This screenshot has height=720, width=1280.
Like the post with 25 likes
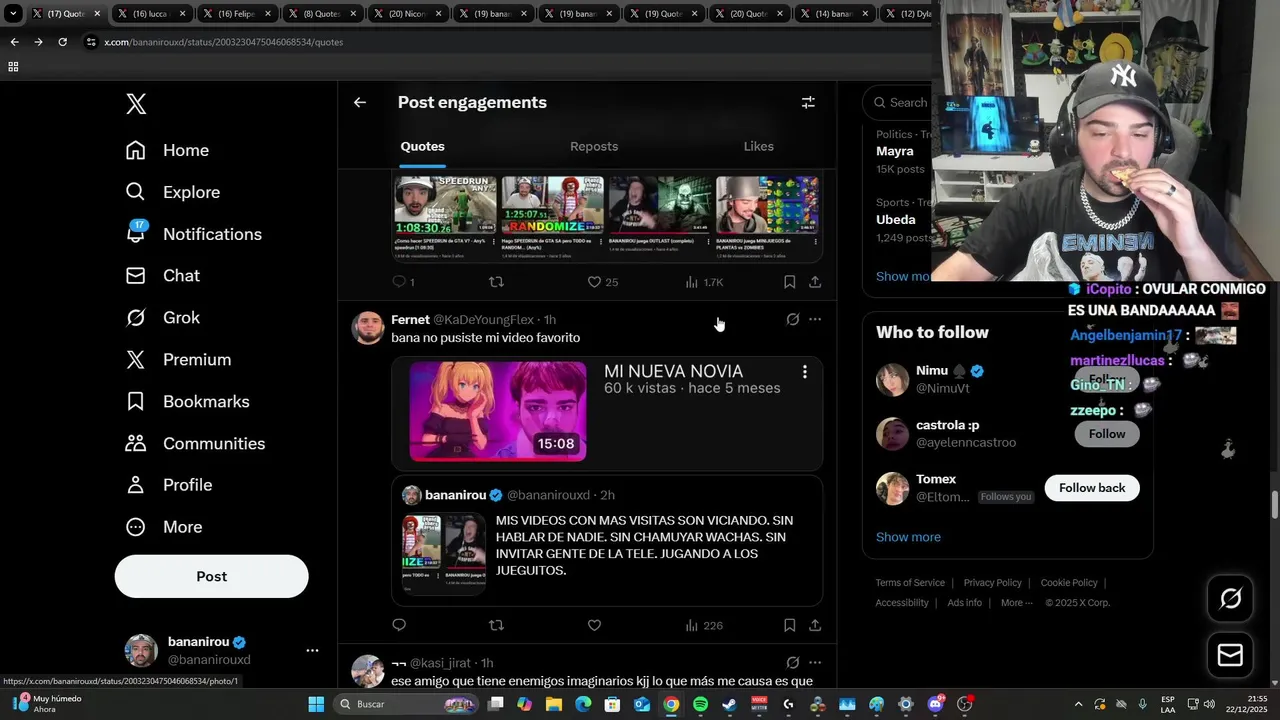tap(602, 282)
